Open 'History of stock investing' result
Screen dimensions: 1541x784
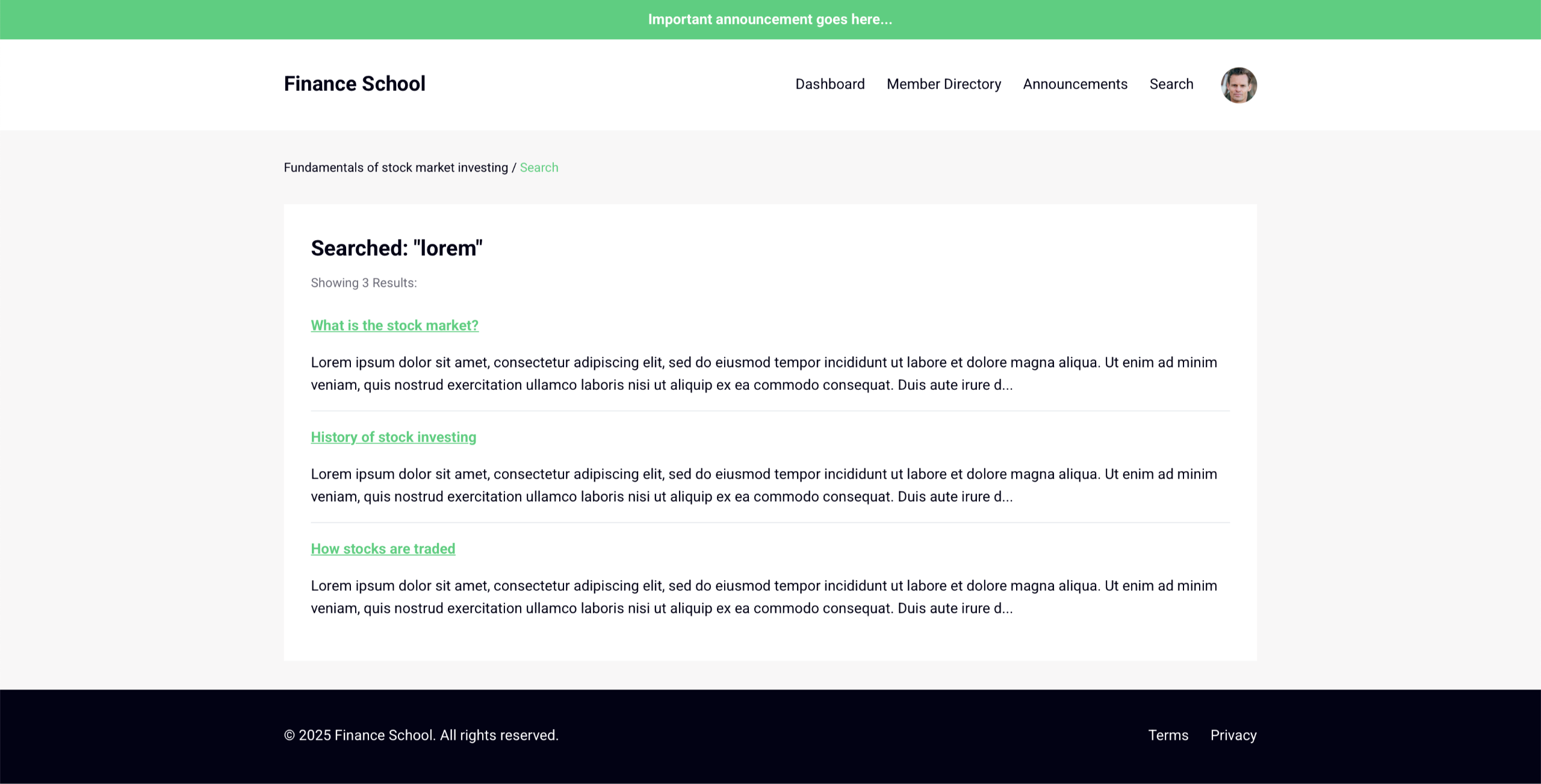click(393, 437)
